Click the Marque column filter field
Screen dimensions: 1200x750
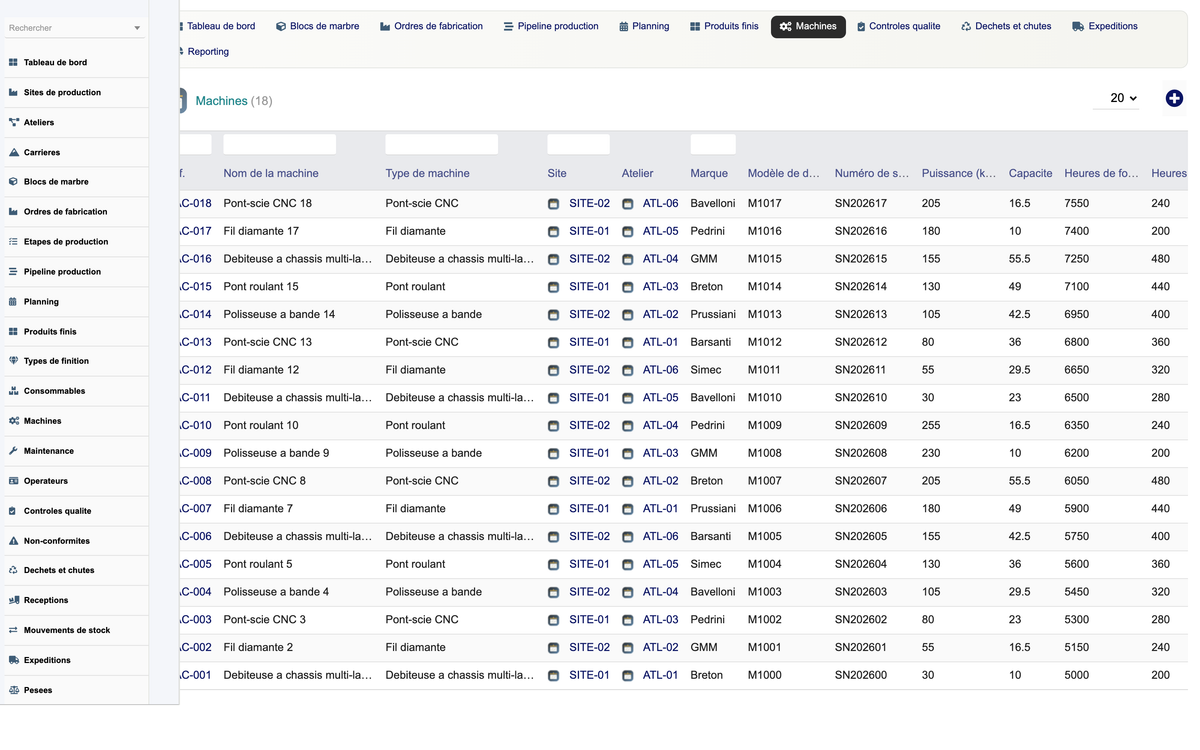point(713,144)
